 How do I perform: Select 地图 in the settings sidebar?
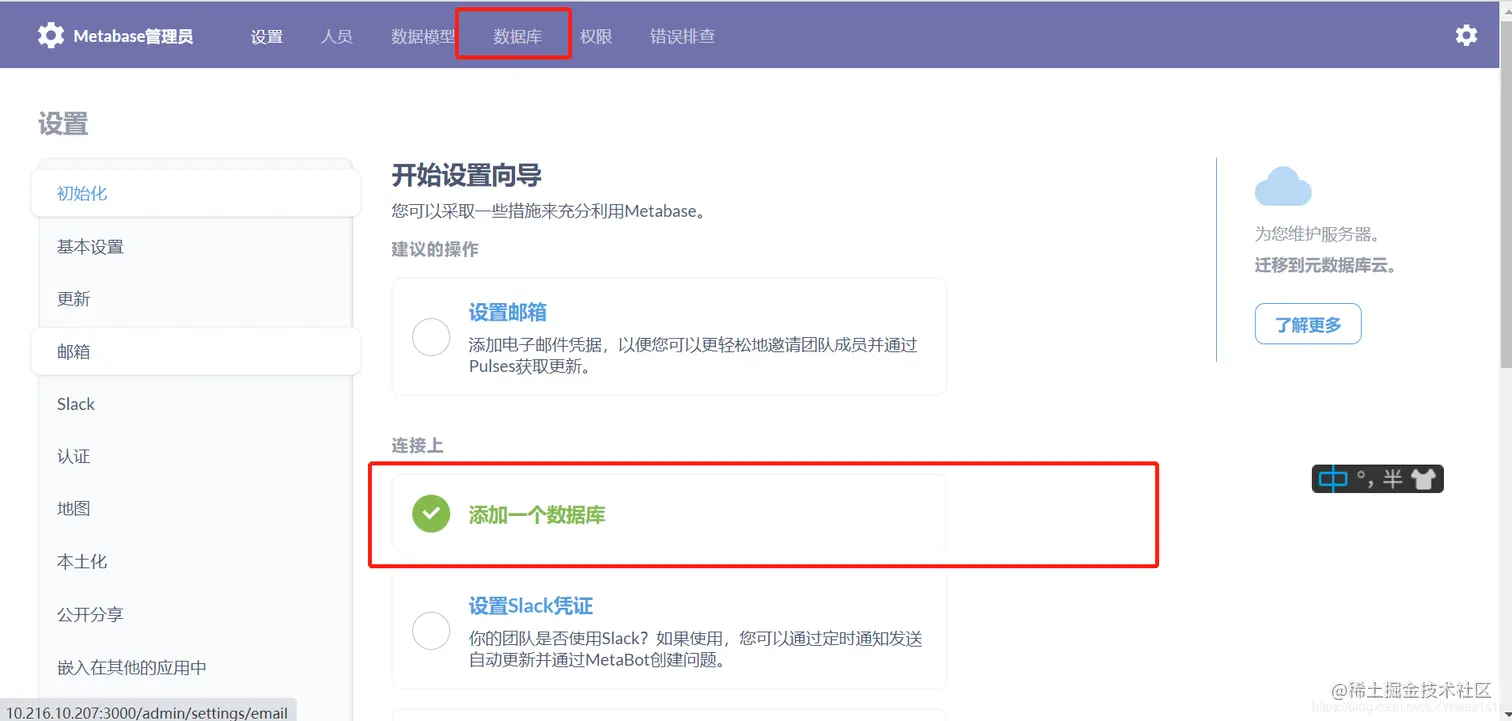(x=196, y=508)
